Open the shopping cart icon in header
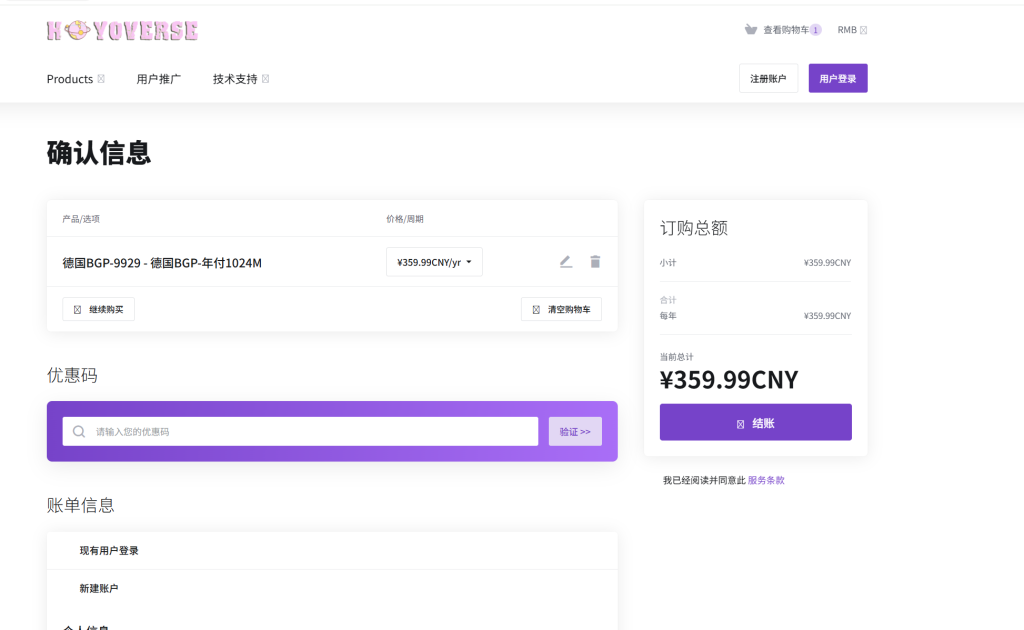Image resolution: width=1024 pixels, height=630 pixels. (751, 29)
